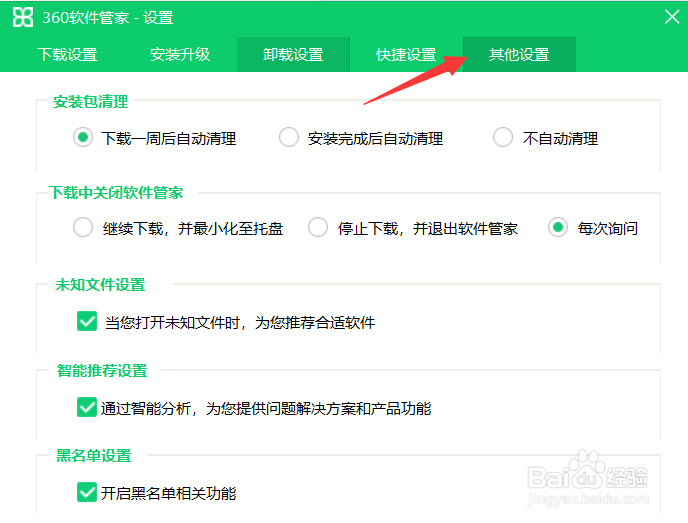Viewport: 688px width, 523px height.
Task: Select 不自动清理 radio option
Action: [503, 137]
